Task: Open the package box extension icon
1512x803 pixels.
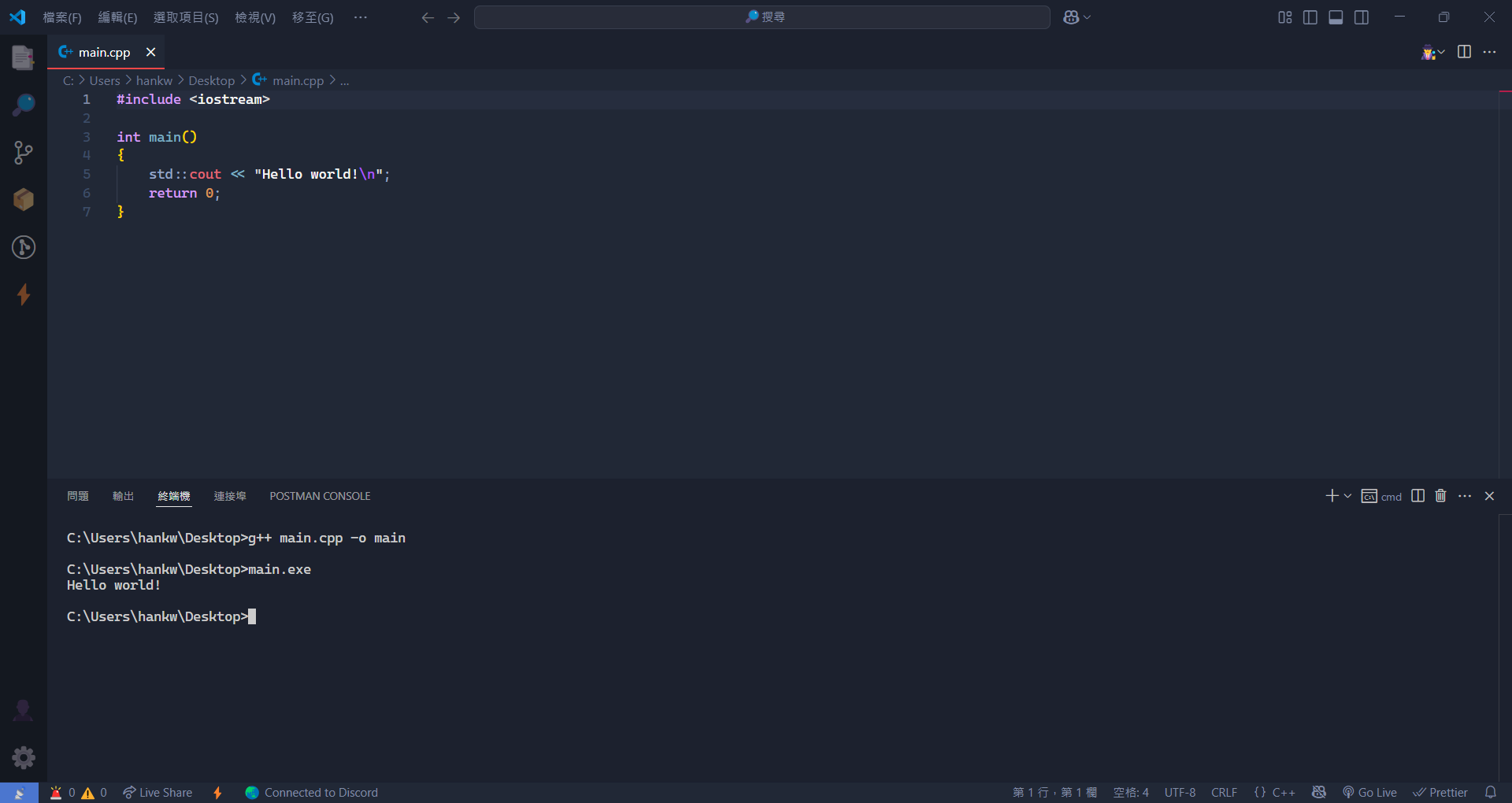Action: 24,199
